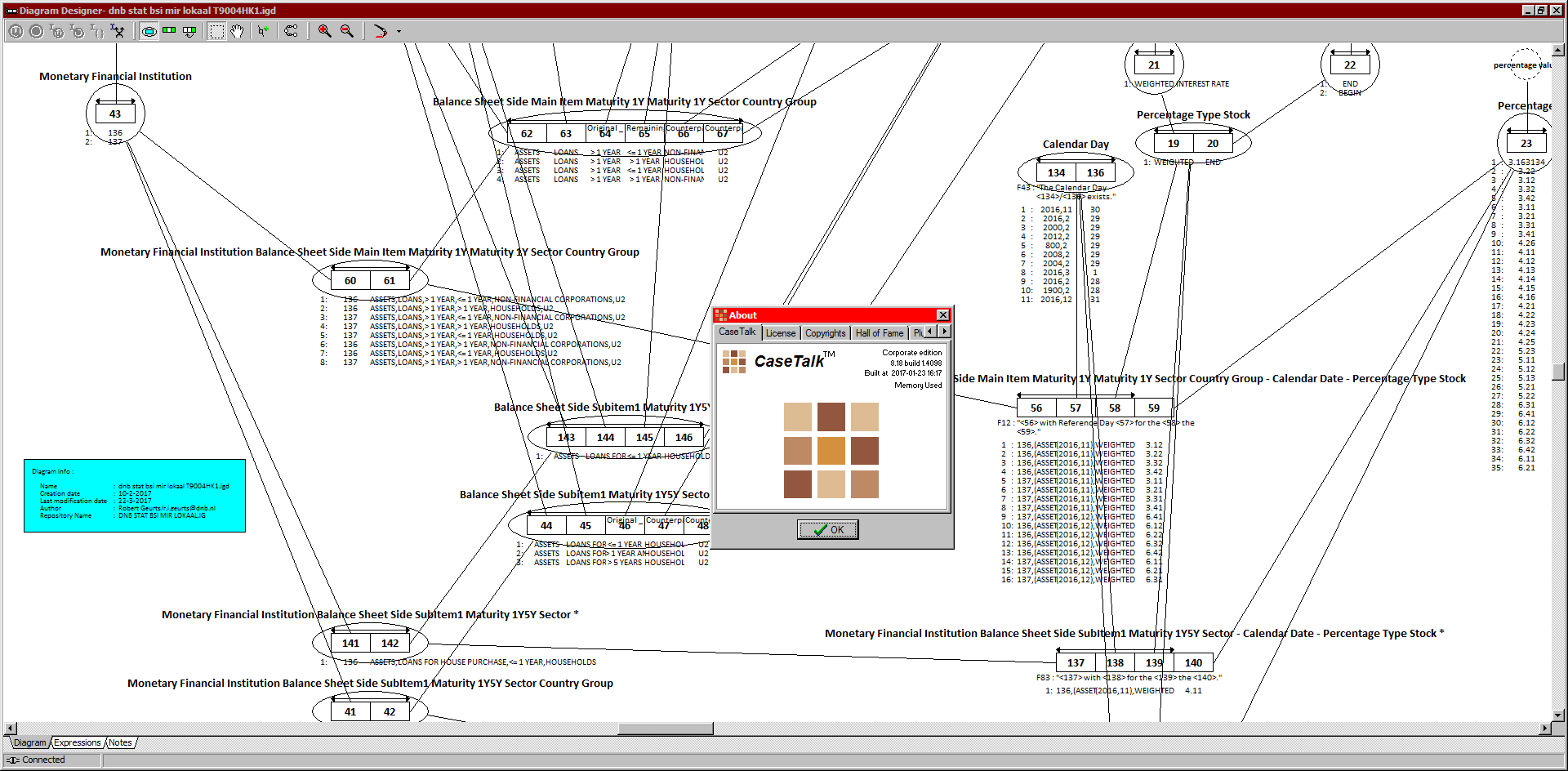Image resolution: width=1568 pixels, height=771 pixels.
Task: Click the add node toolbar icon
Action: [x=263, y=31]
